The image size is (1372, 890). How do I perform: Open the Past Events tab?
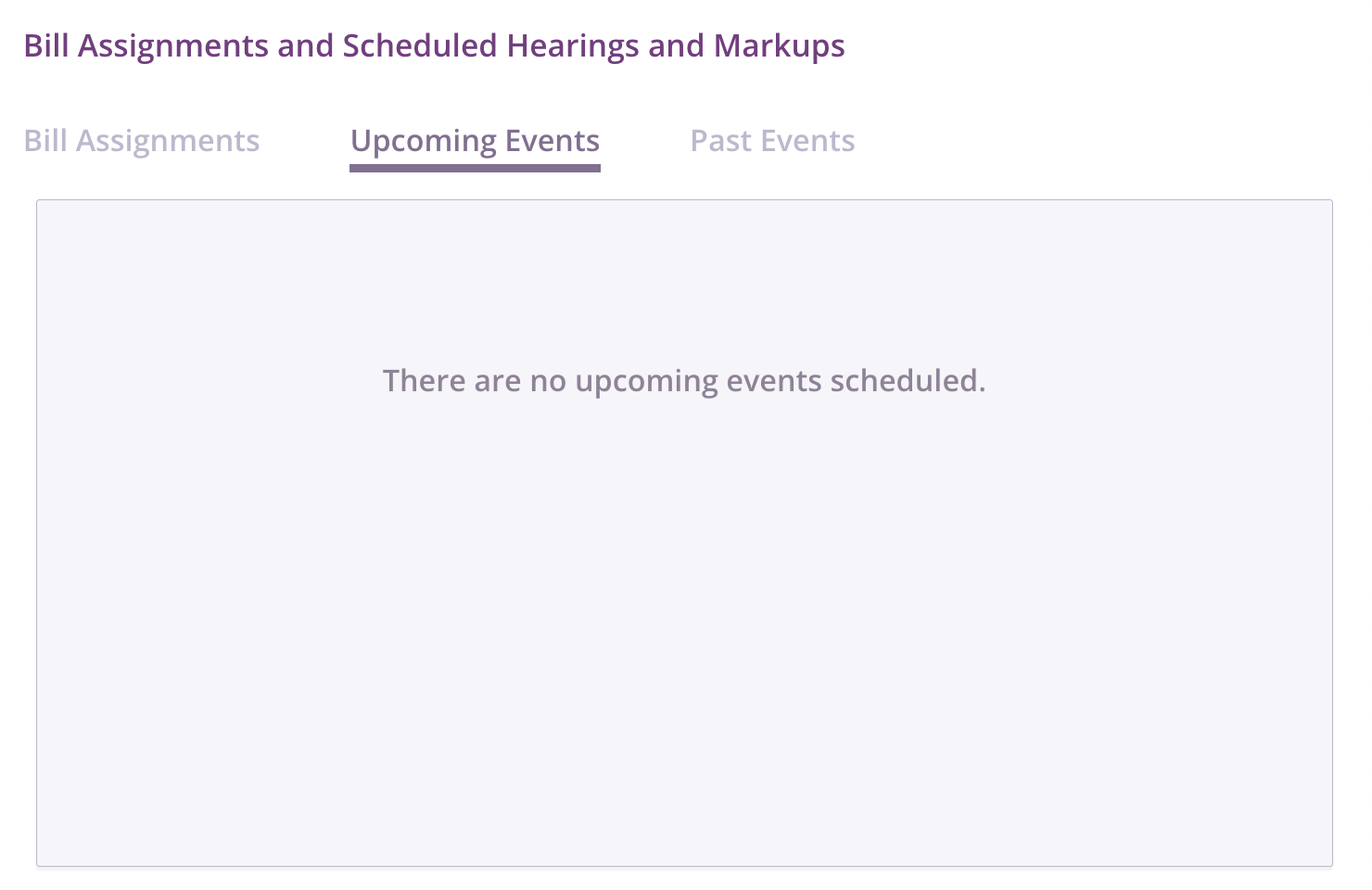pos(772,141)
